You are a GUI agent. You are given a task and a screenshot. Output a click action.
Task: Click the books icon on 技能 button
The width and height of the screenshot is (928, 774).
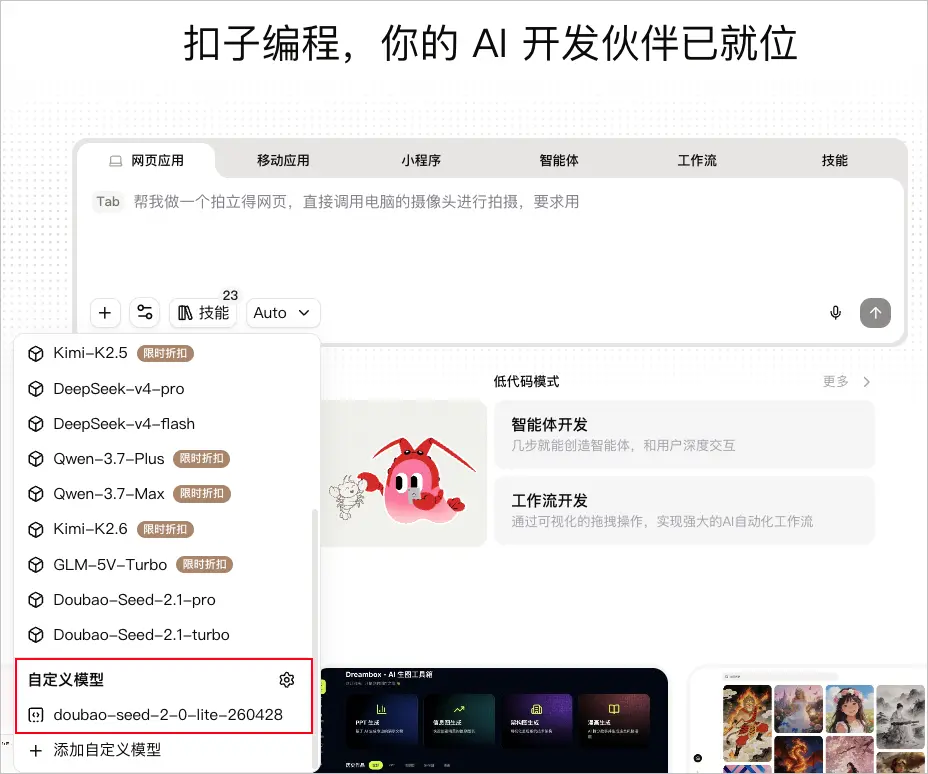(x=185, y=312)
